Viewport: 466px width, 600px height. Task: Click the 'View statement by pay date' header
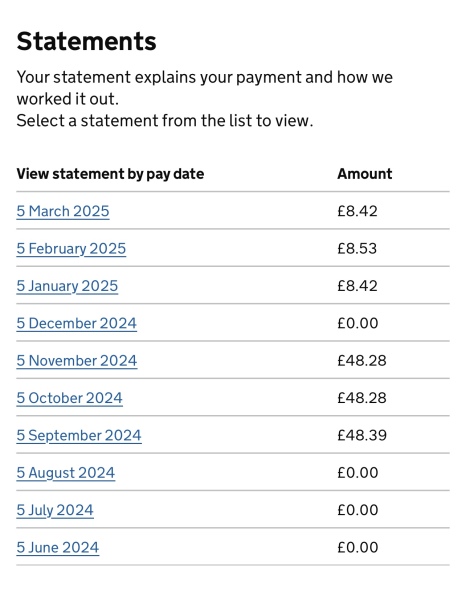[110, 174]
